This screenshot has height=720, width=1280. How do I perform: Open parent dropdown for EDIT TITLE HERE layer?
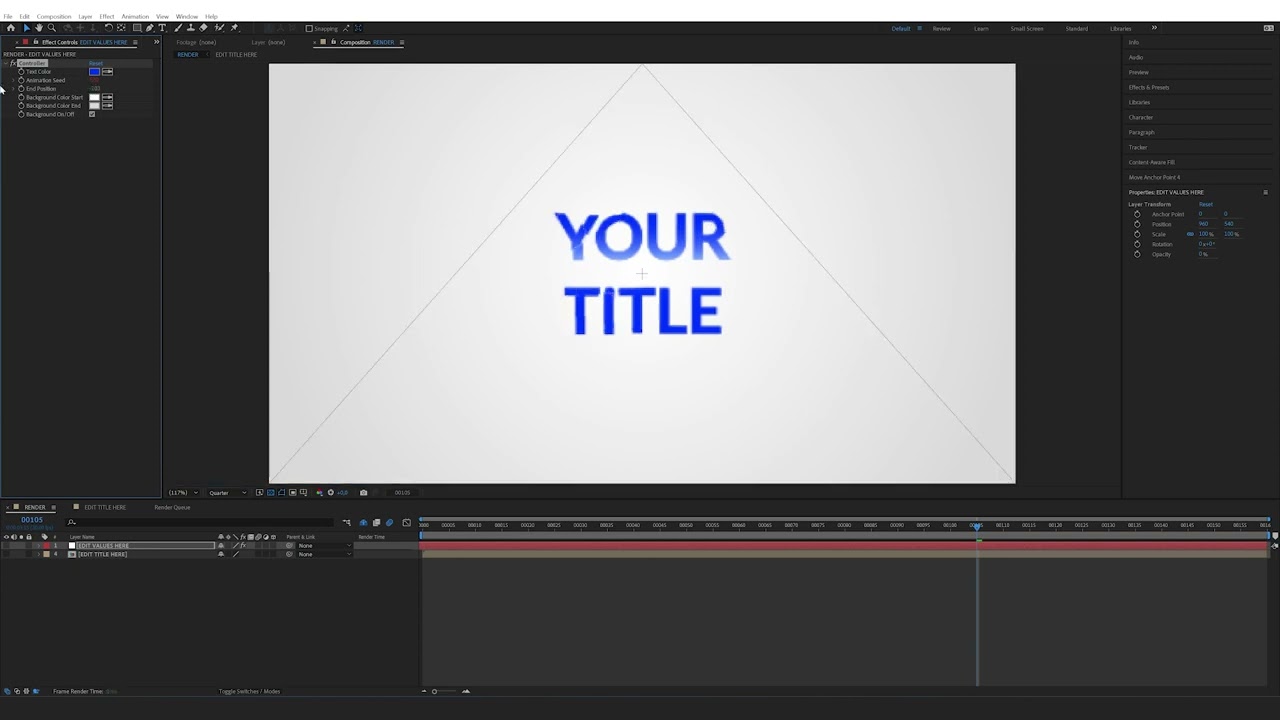324,554
